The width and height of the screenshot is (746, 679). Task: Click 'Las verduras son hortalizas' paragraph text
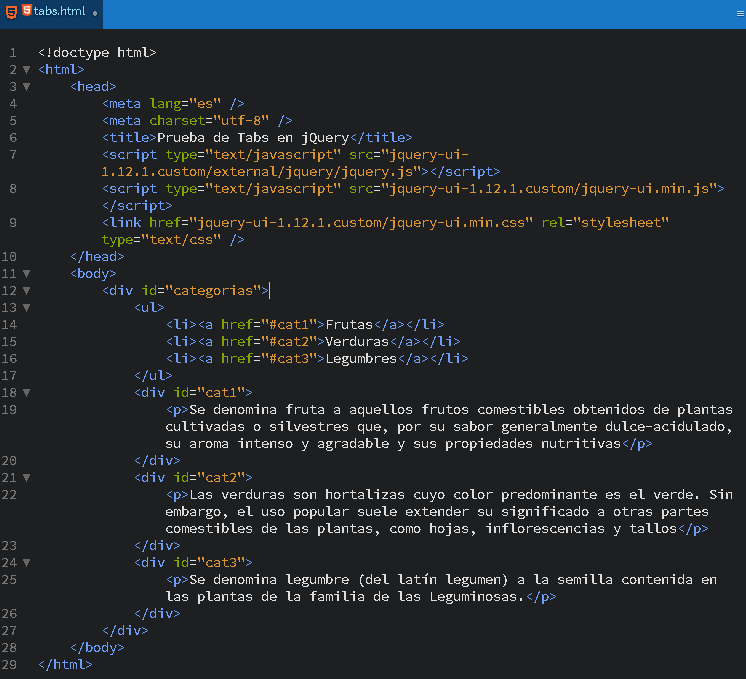point(297,495)
